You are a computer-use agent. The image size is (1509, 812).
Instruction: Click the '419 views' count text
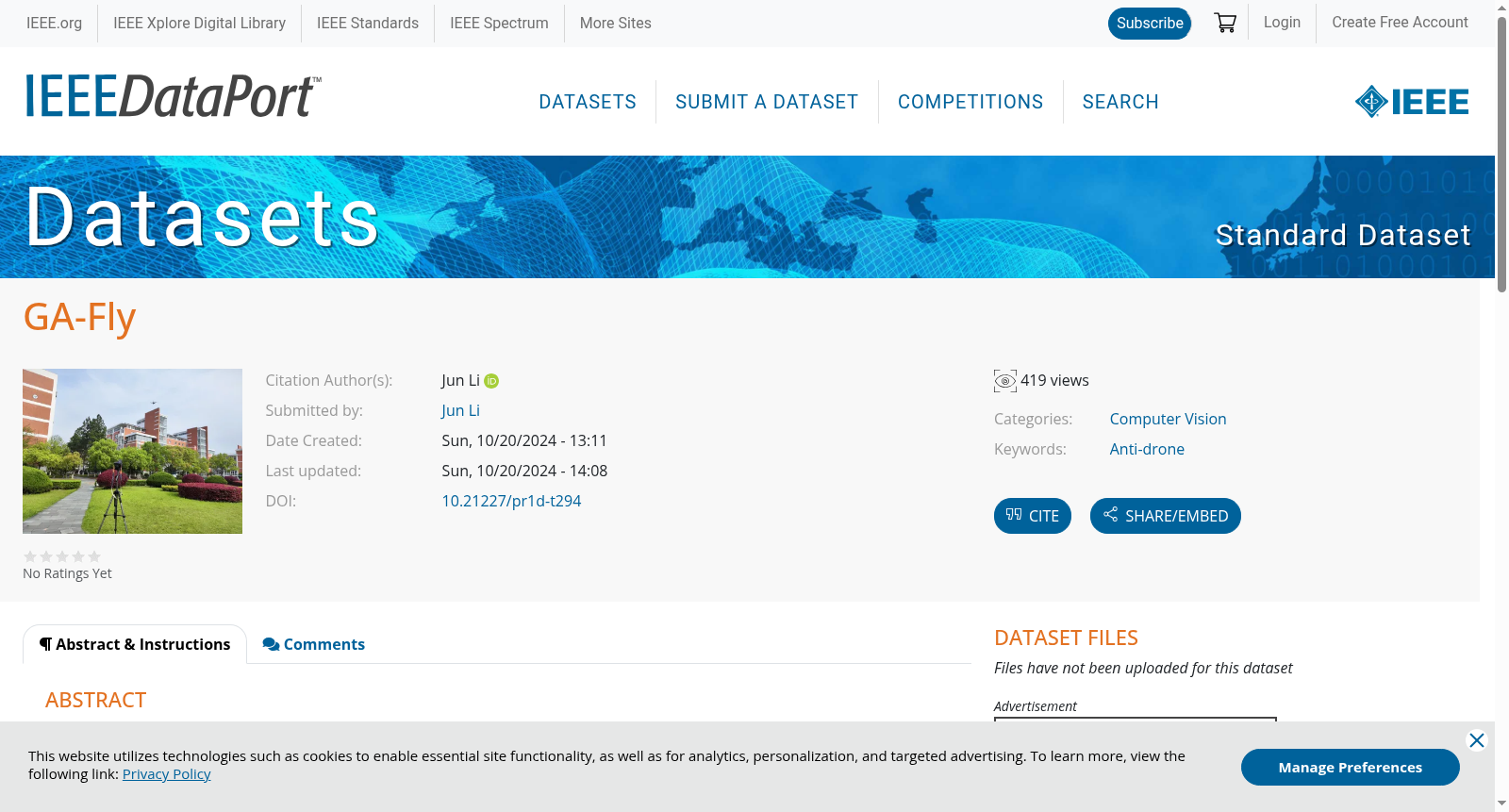tap(1054, 381)
